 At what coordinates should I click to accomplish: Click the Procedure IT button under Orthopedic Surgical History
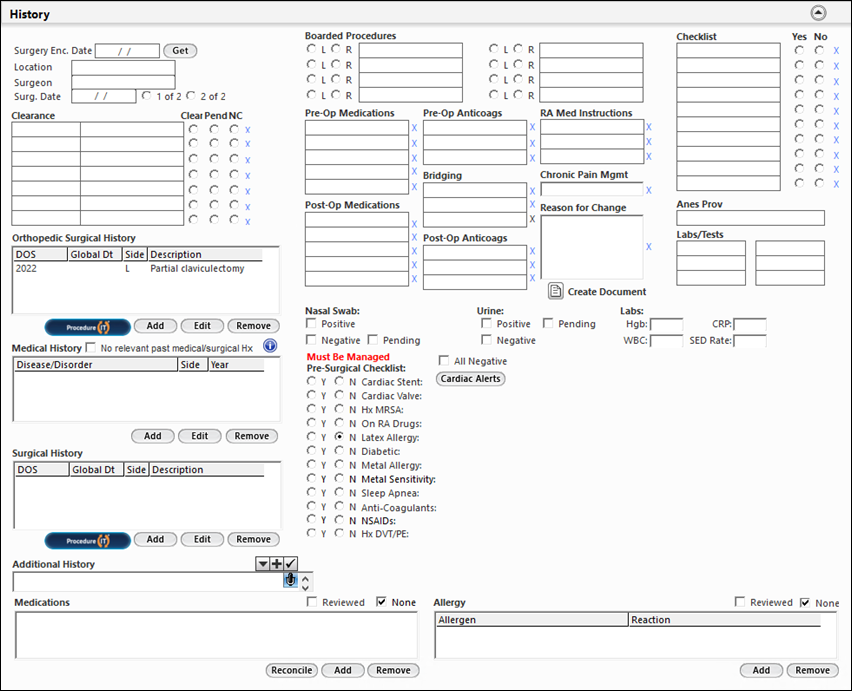(87, 327)
